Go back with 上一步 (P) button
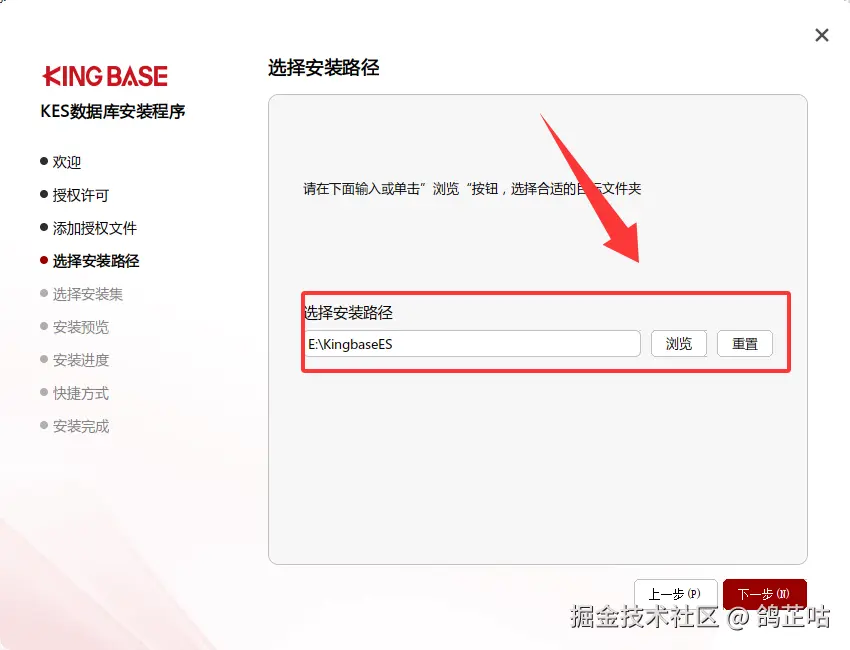 675,594
